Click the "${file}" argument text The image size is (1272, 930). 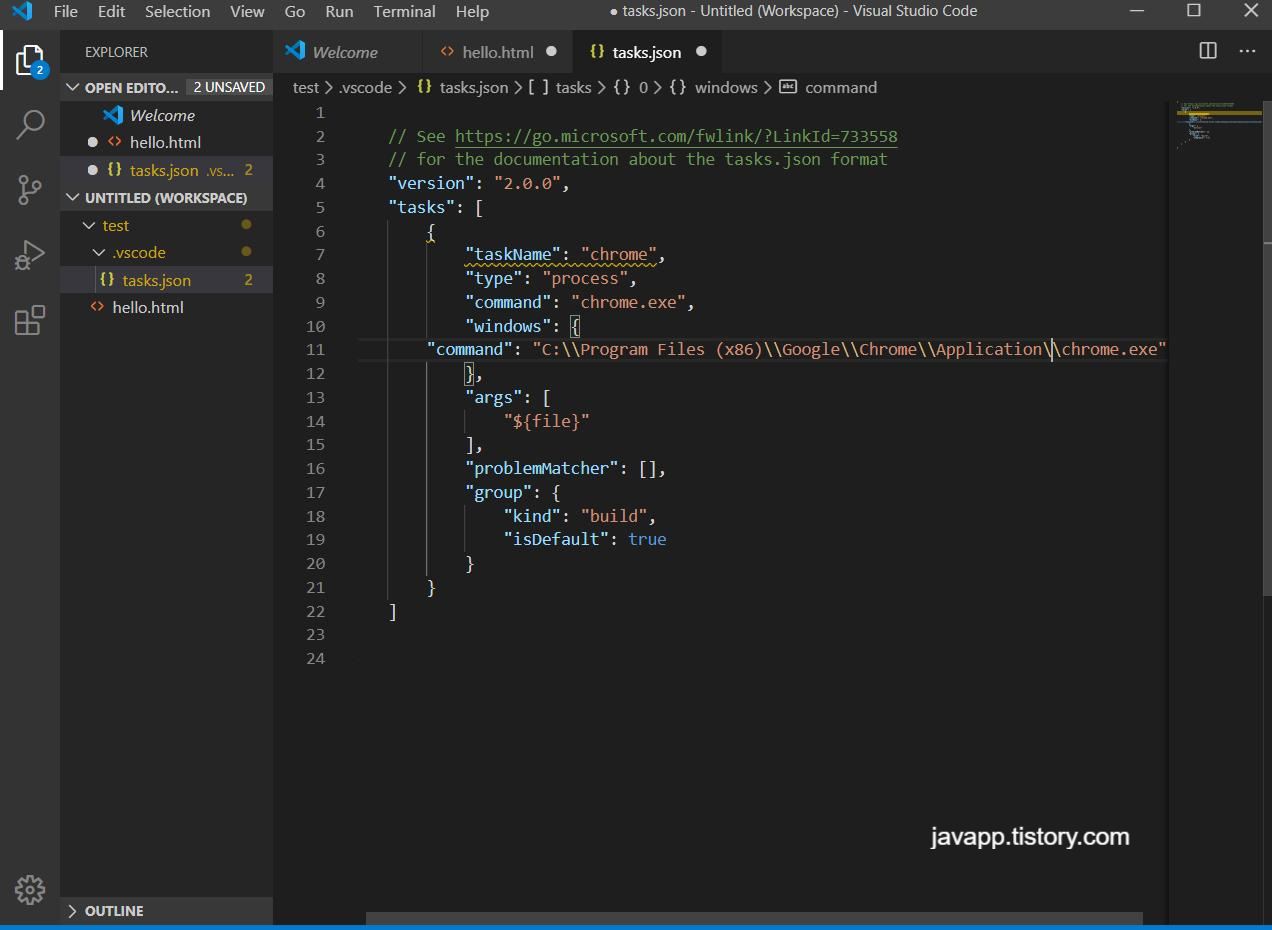pyautogui.click(x=546, y=421)
